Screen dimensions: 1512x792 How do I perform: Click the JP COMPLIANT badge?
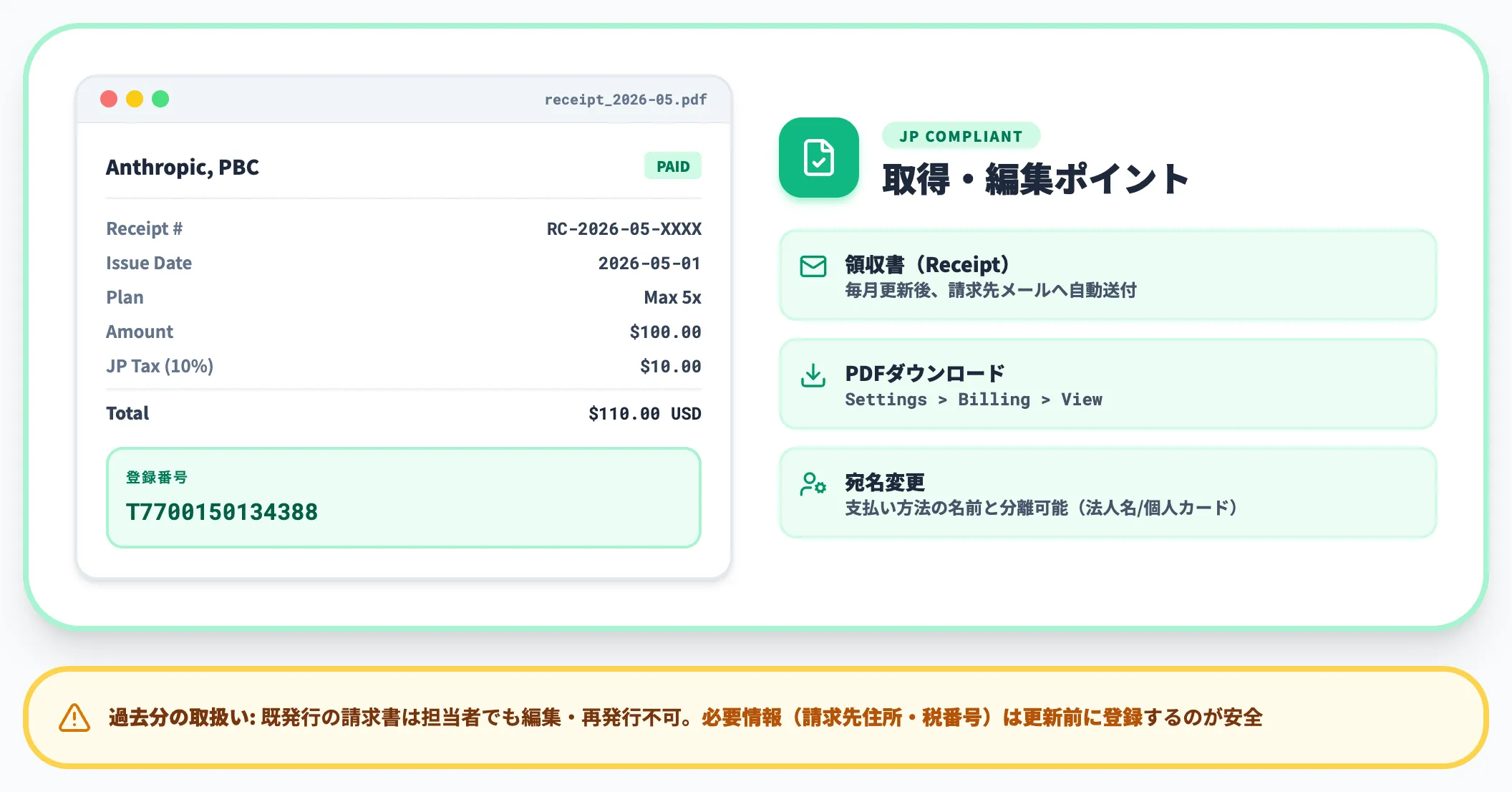coord(961,136)
